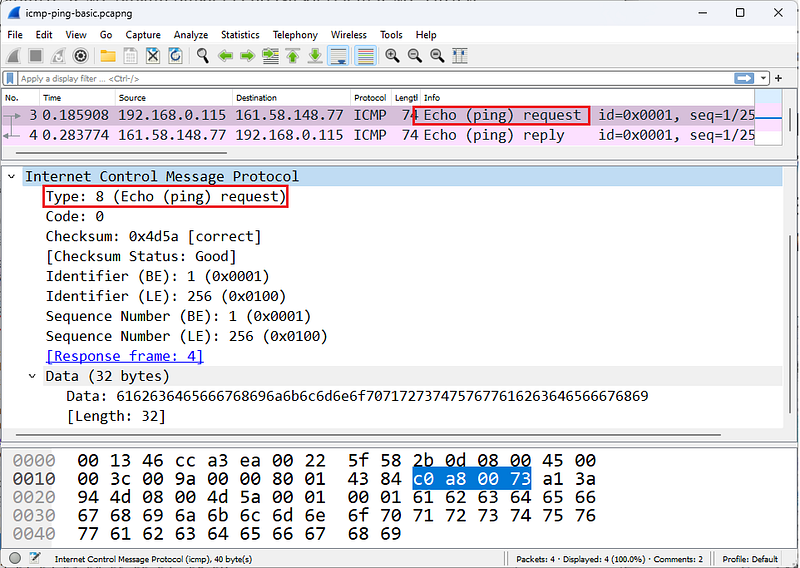This screenshot has height=568, width=800.
Task: Select Sequence Number (LE): 256 field
Action: (x=186, y=336)
